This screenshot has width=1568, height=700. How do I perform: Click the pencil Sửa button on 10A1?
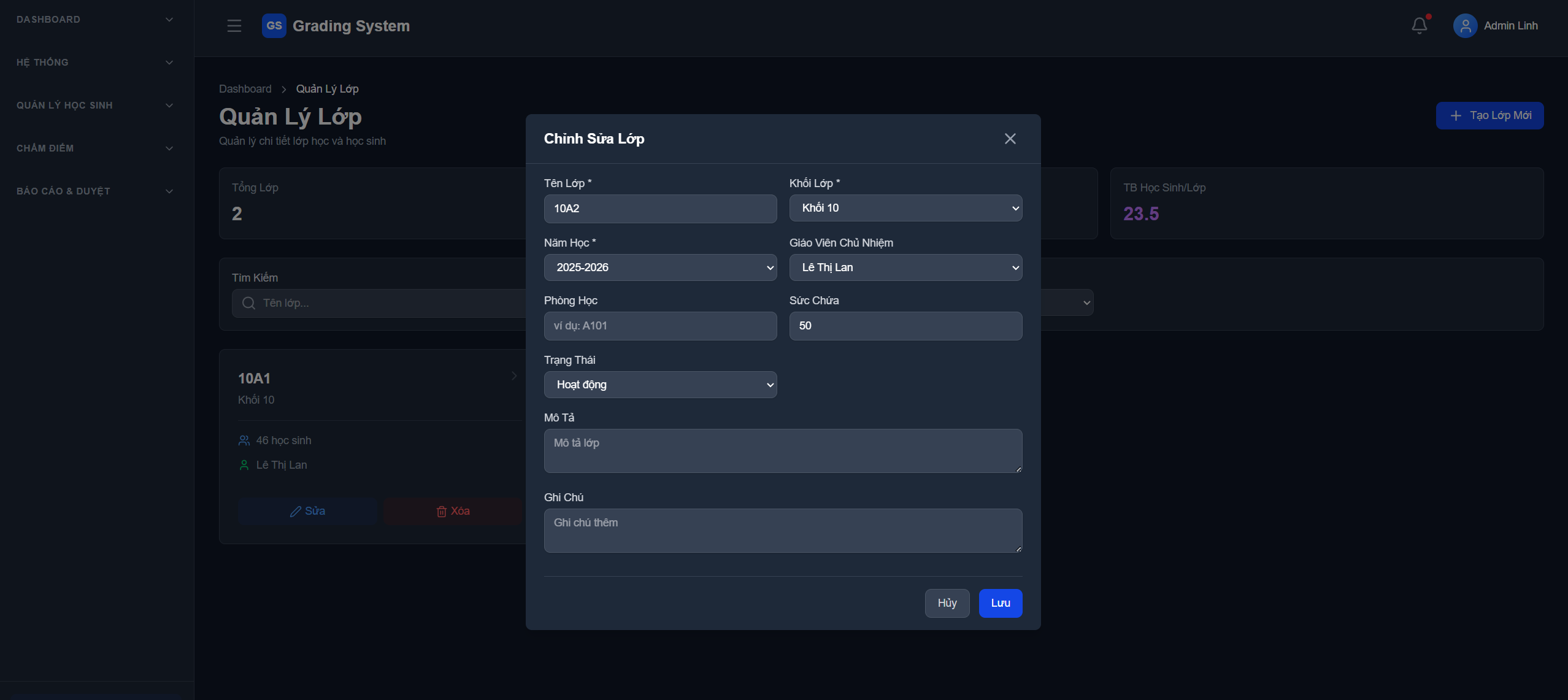pos(307,511)
